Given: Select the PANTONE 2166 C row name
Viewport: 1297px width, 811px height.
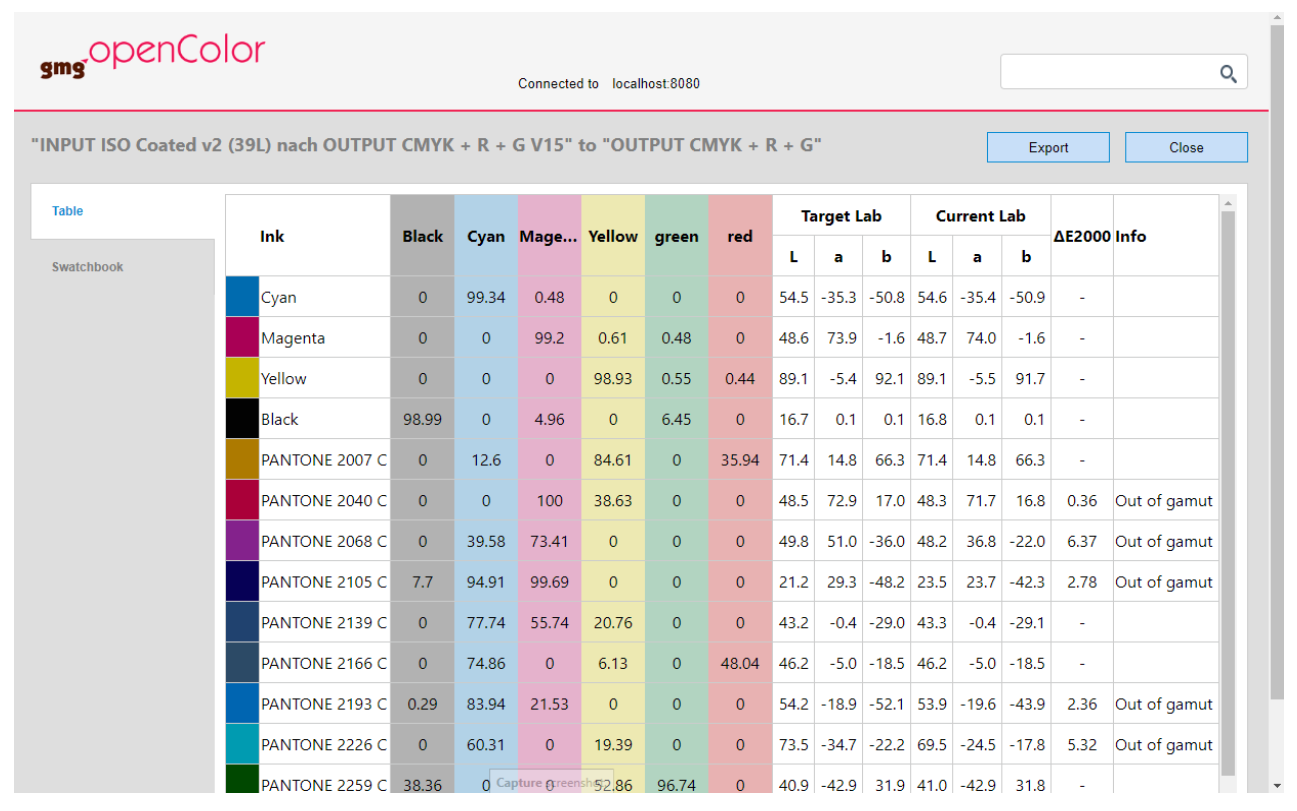Looking at the screenshot, I should (325, 663).
